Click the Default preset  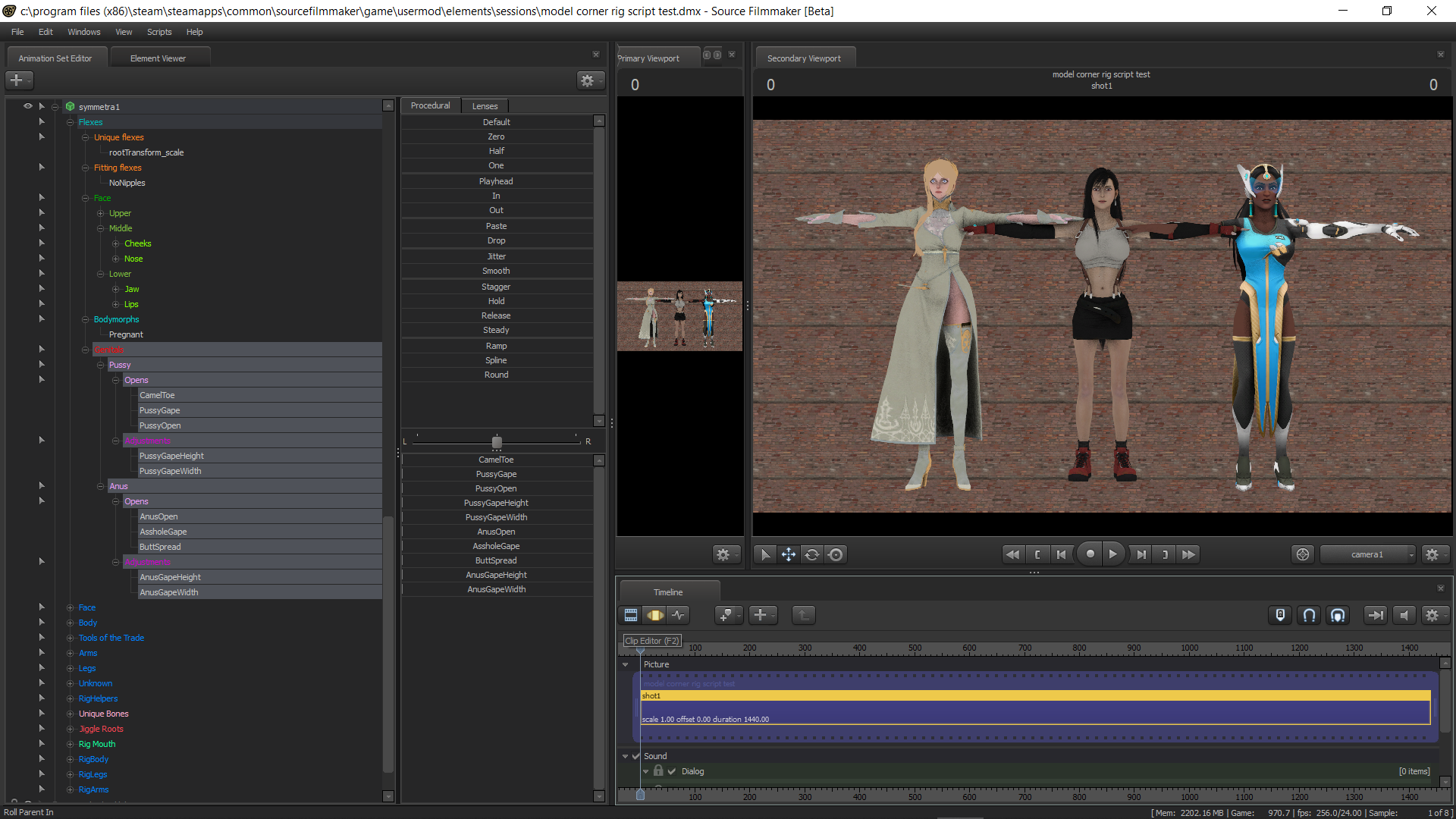tap(497, 122)
